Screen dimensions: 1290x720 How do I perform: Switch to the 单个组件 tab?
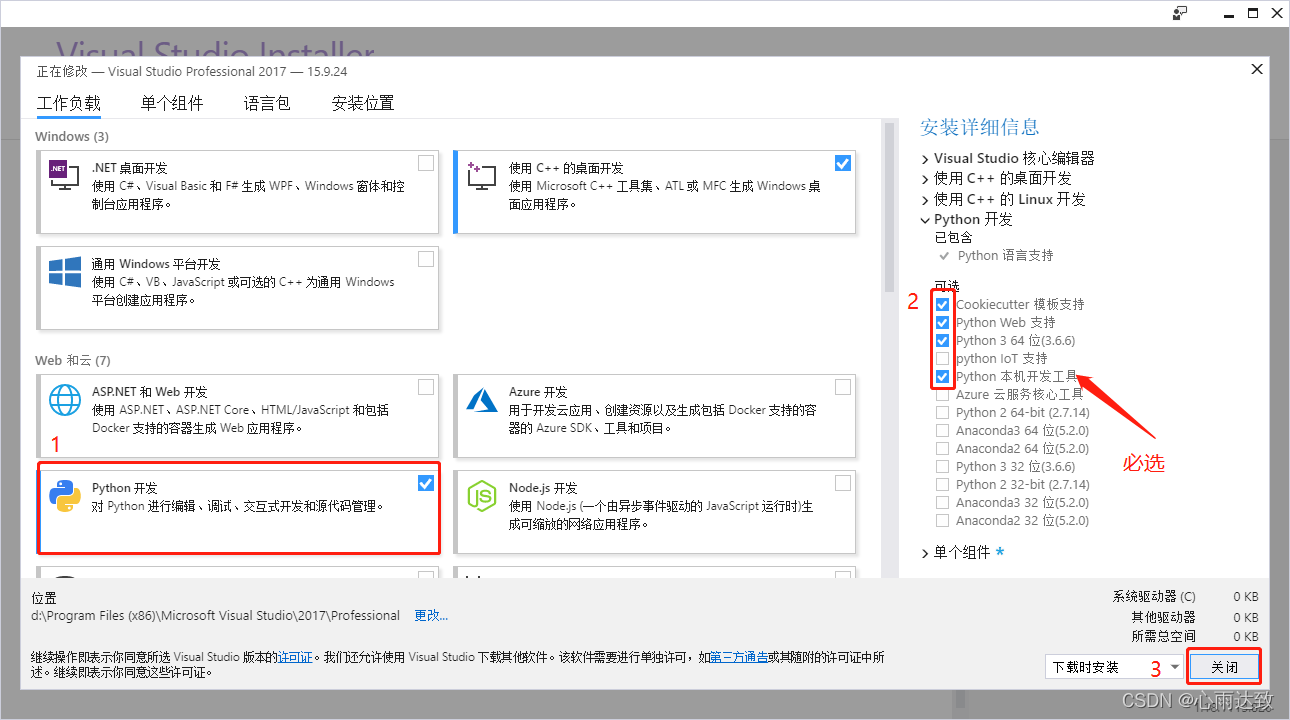(172, 103)
